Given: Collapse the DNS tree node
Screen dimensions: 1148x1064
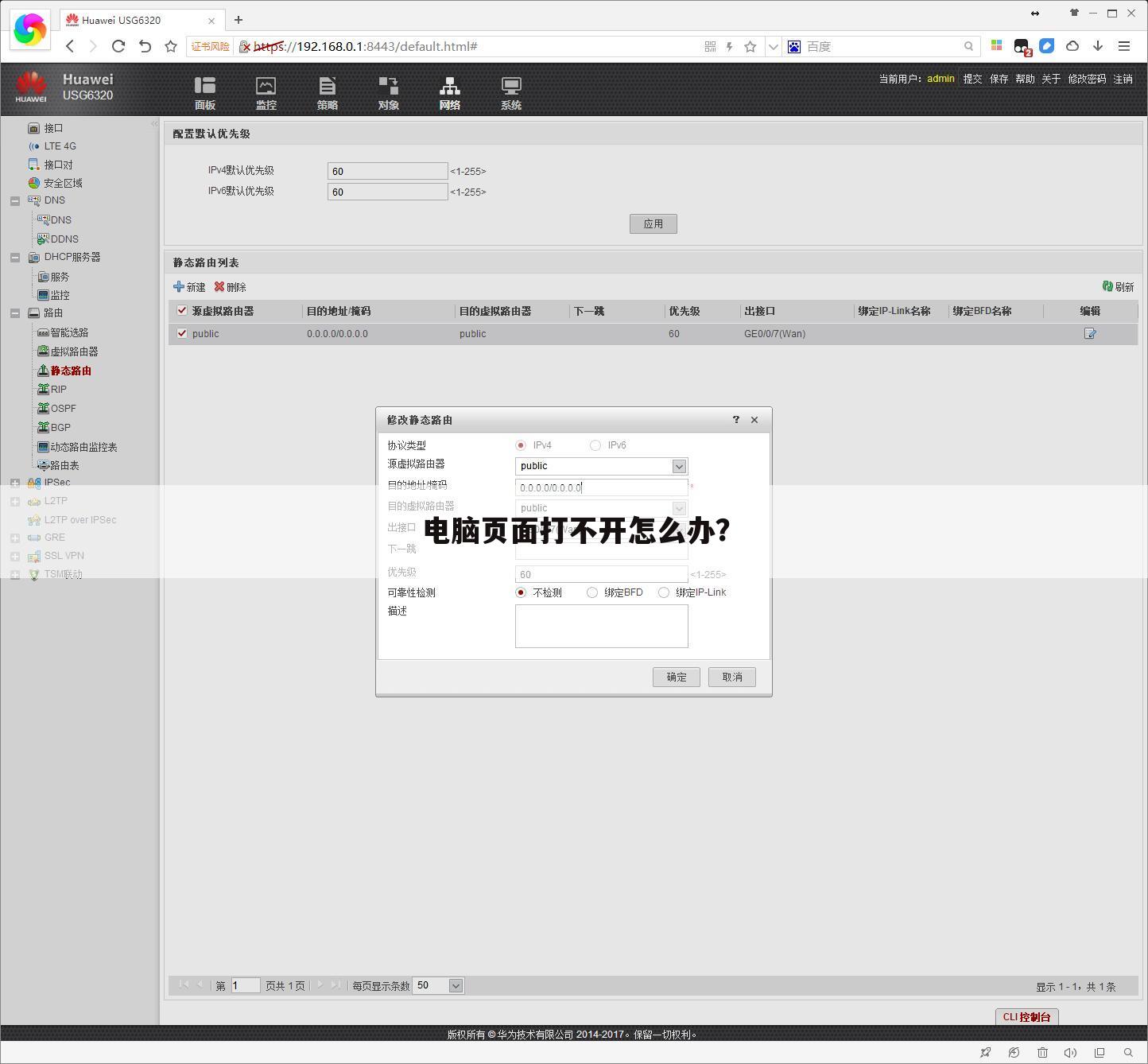Looking at the screenshot, I should pyautogui.click(x=15, y=201).
